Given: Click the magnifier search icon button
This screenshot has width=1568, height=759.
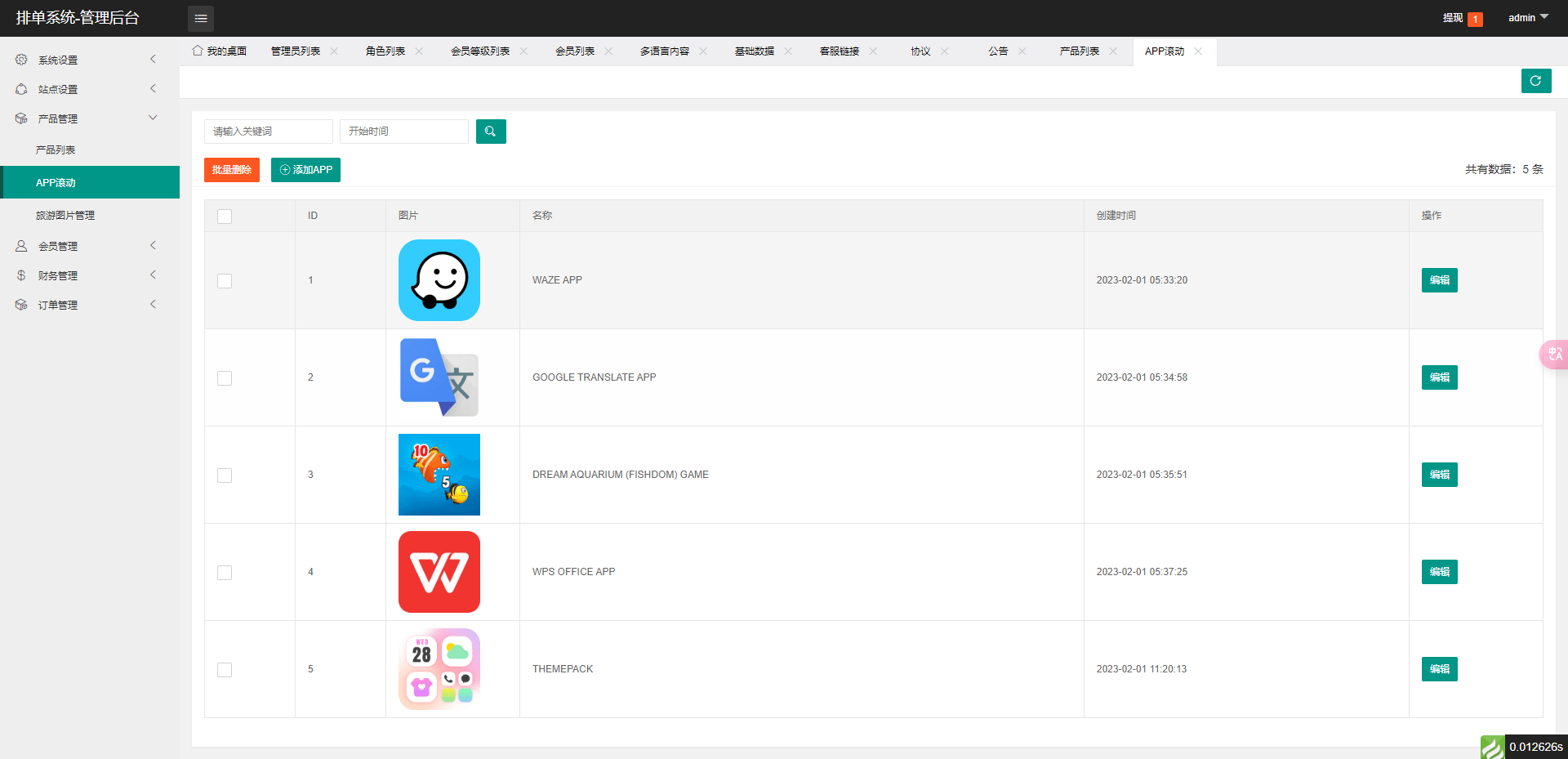Looking at the screenshot, I should 491,132.
